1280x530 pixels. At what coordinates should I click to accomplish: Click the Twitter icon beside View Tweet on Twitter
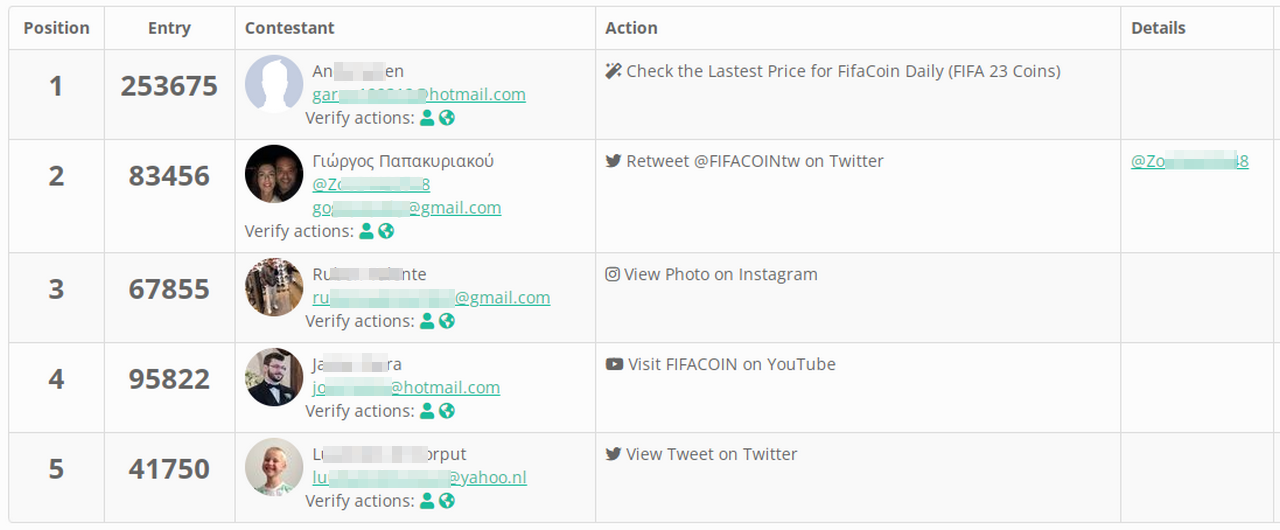point(614,454)
